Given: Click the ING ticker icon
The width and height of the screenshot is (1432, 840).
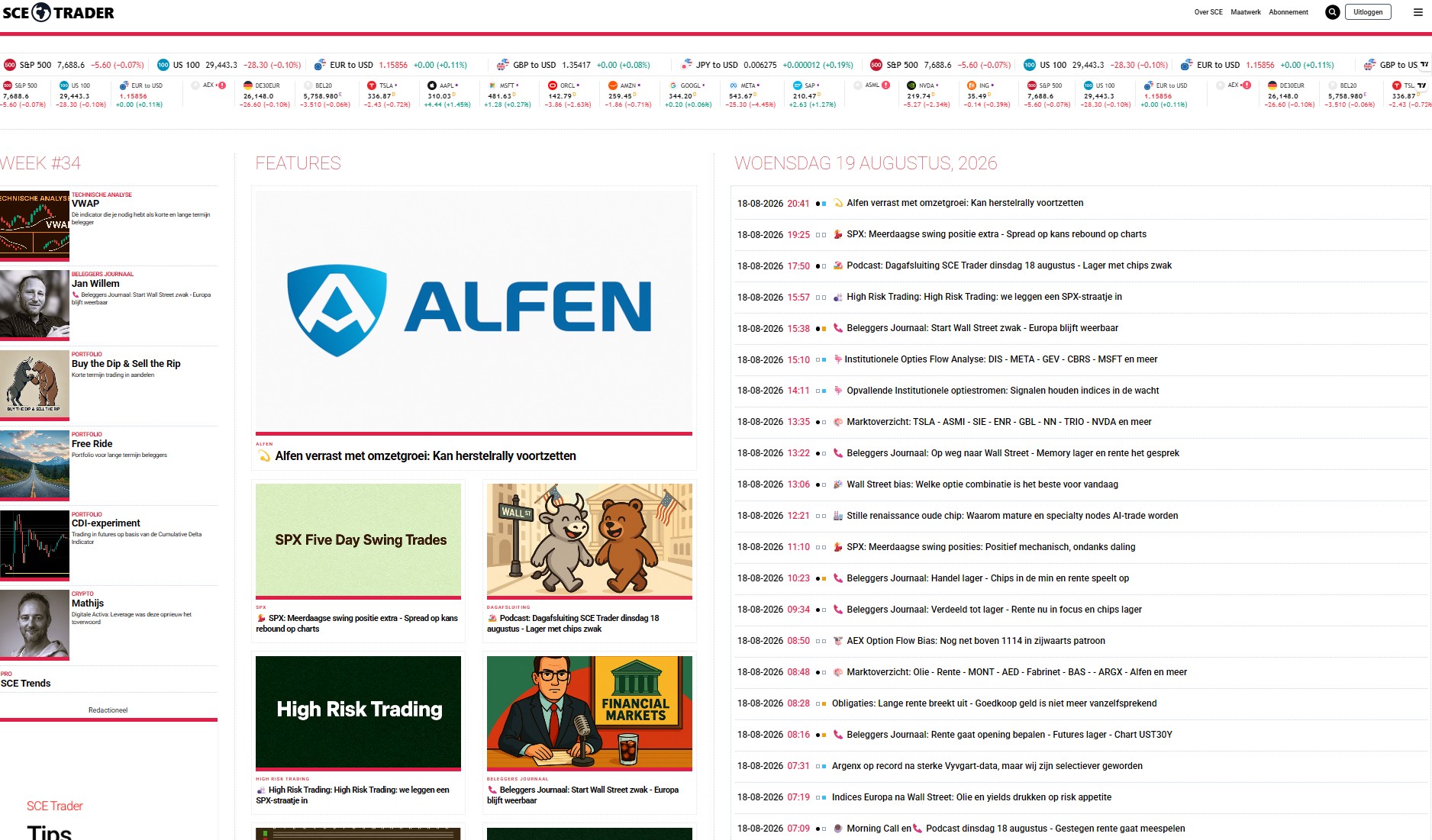Looking at the screenshot, I should pos(972,85).
